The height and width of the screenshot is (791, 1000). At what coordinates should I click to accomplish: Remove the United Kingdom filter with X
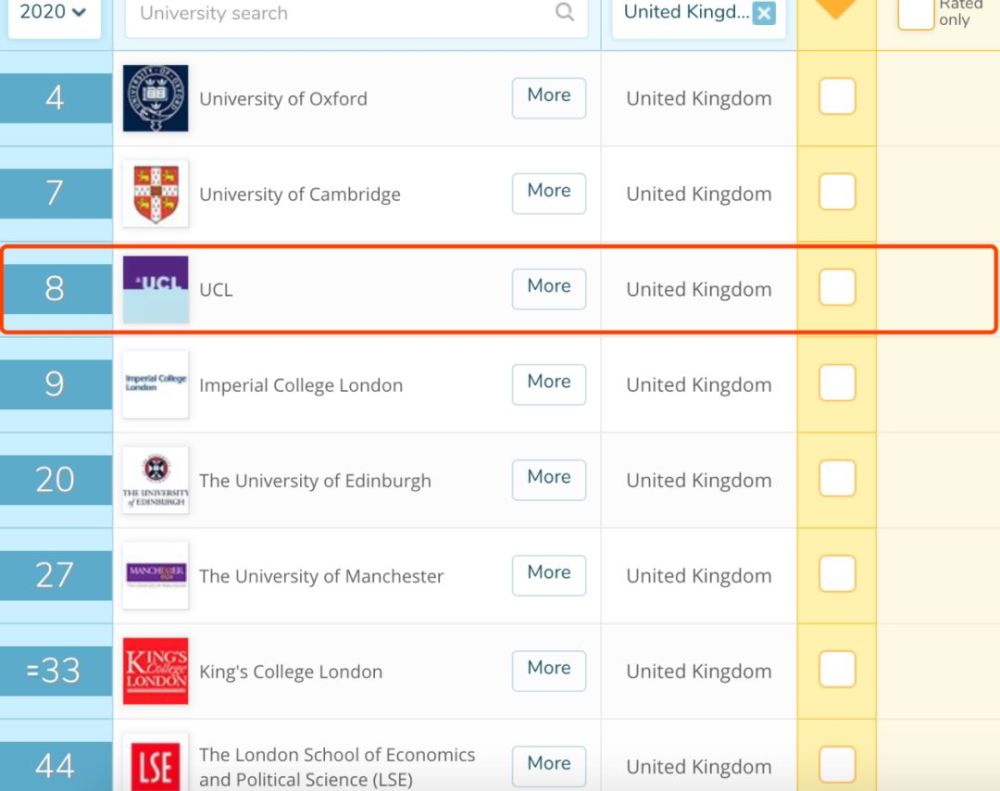coord(764,13)
